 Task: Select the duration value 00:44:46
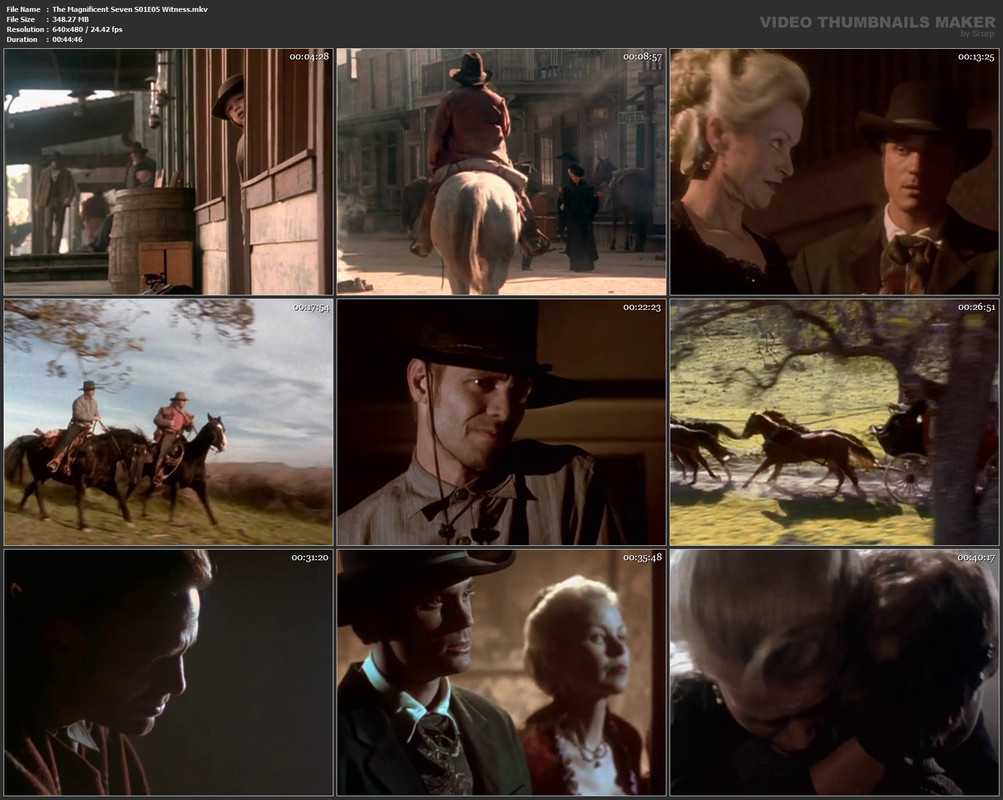pos(67,40)
